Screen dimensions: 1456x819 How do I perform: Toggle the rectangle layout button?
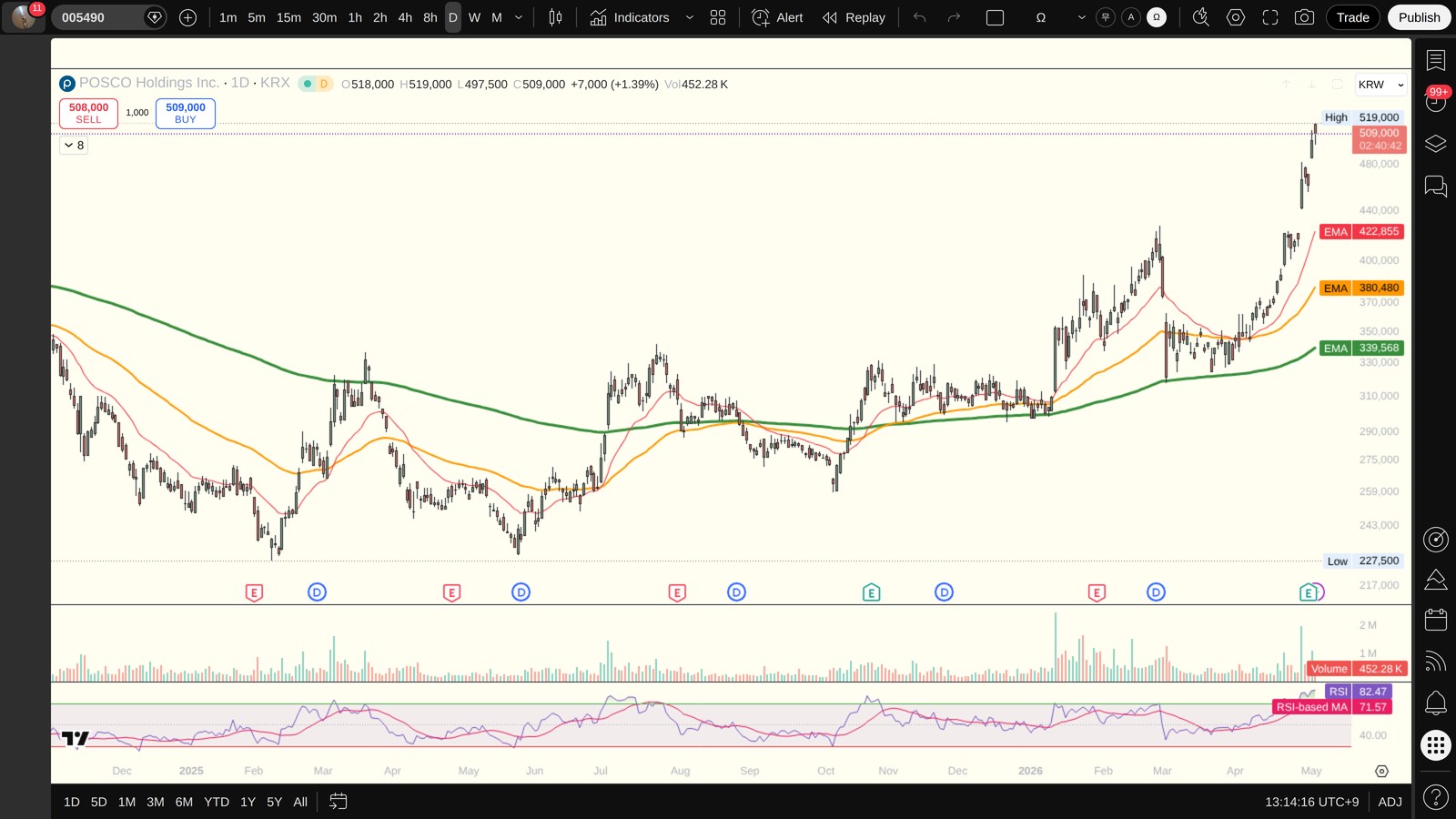[x=995, y=17]
